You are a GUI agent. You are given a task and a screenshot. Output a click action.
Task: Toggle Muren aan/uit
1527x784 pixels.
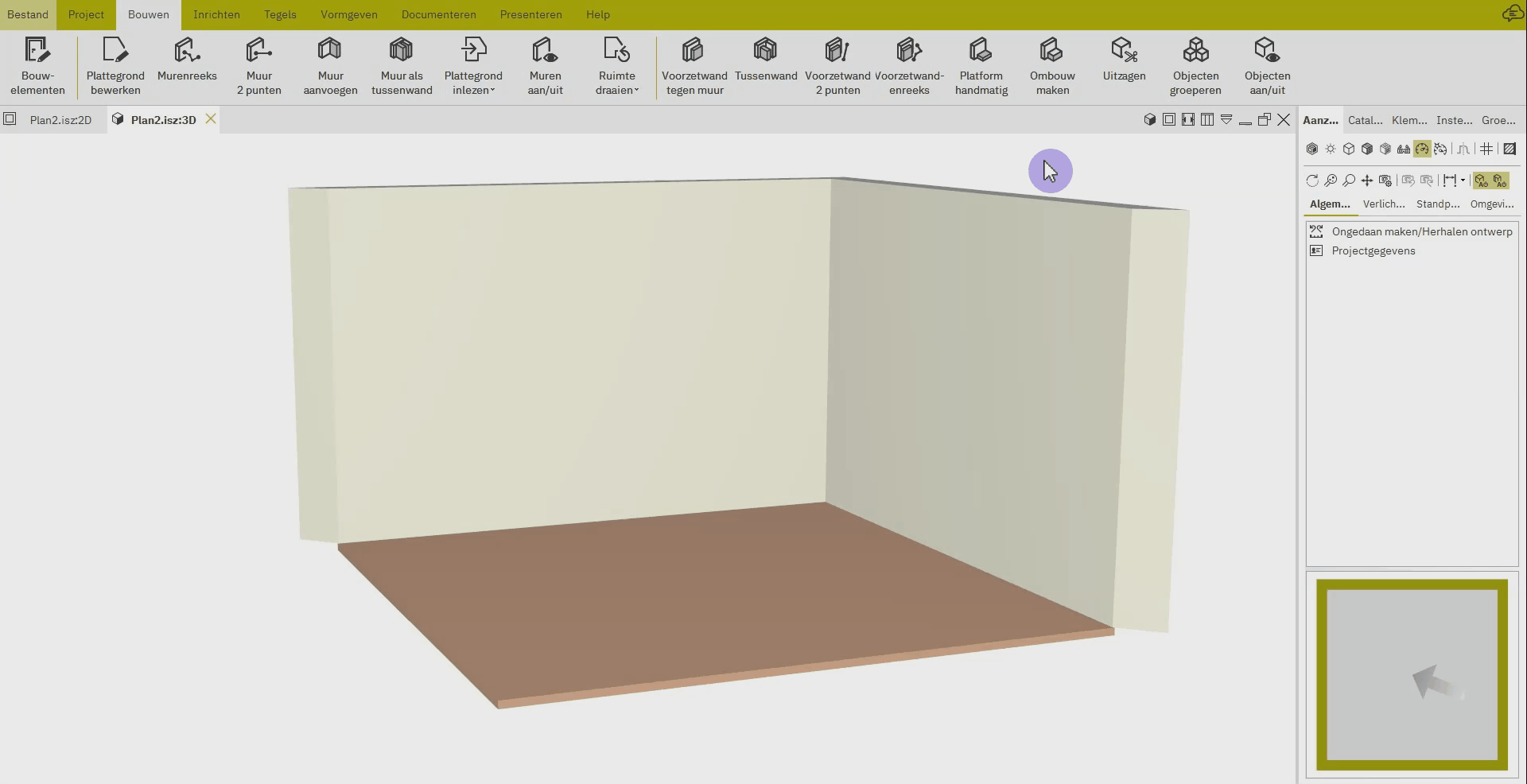coord(545,65)
